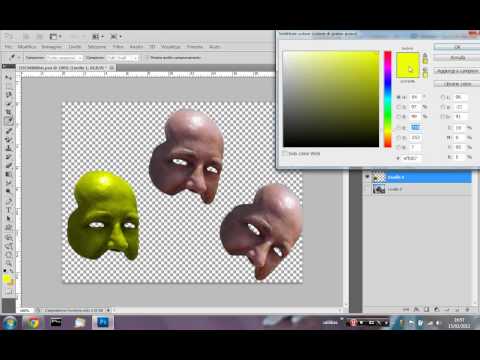Select the Livello 0 layer row

click(418, 189)
